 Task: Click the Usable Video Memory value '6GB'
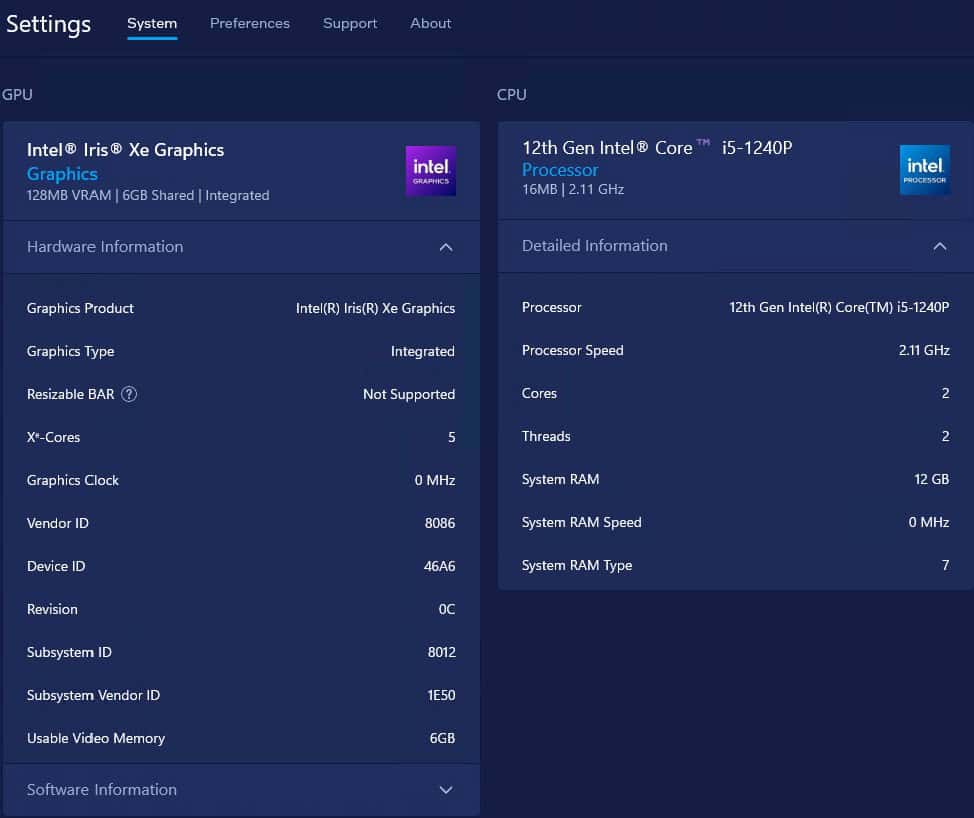pyautogui.click(x=442, y=738)
